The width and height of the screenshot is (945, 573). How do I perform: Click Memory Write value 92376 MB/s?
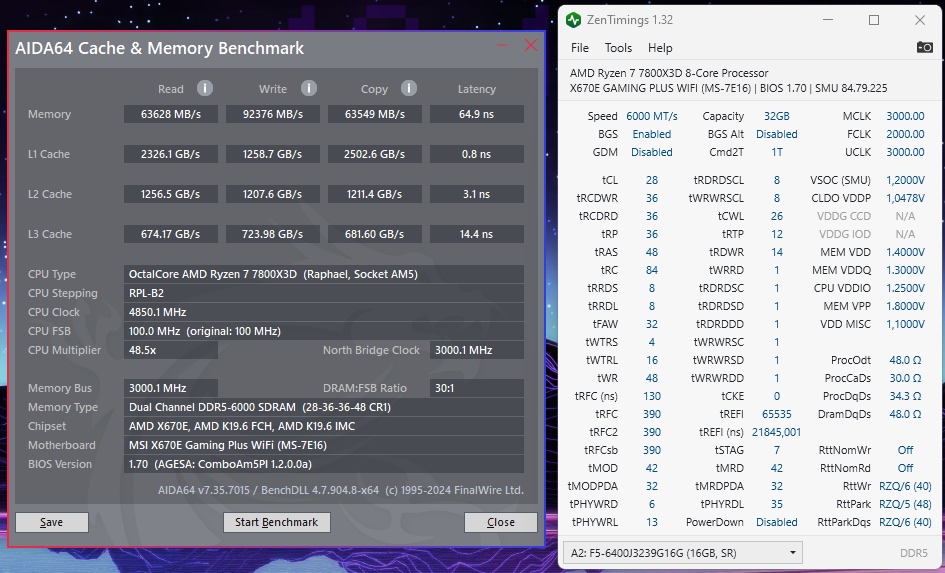(272, 114)
